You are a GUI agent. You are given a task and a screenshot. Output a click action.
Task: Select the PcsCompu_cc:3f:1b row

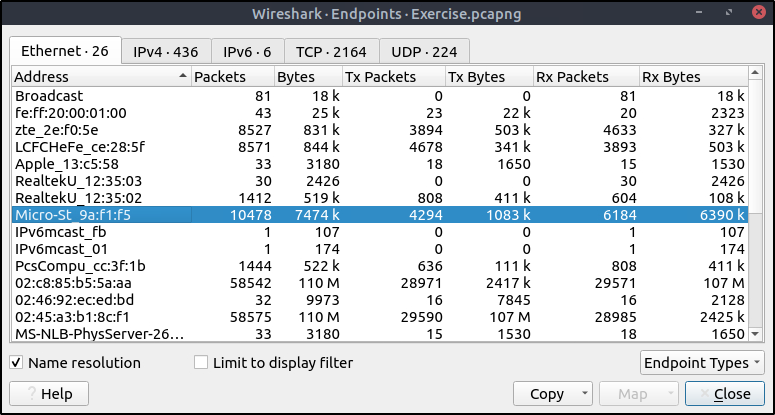click(100, 265)
